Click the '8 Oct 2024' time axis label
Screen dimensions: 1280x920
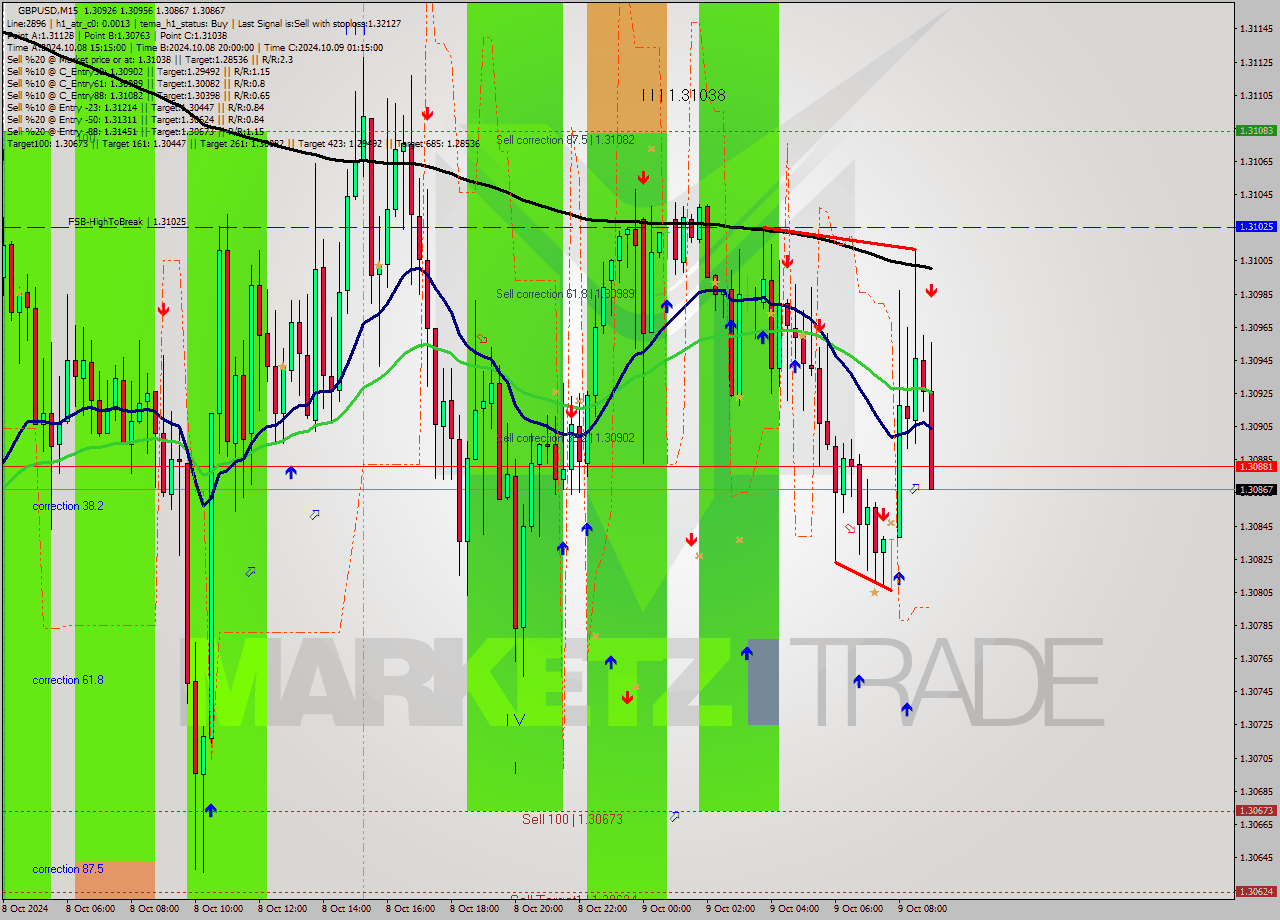click(x=25, y=909)
